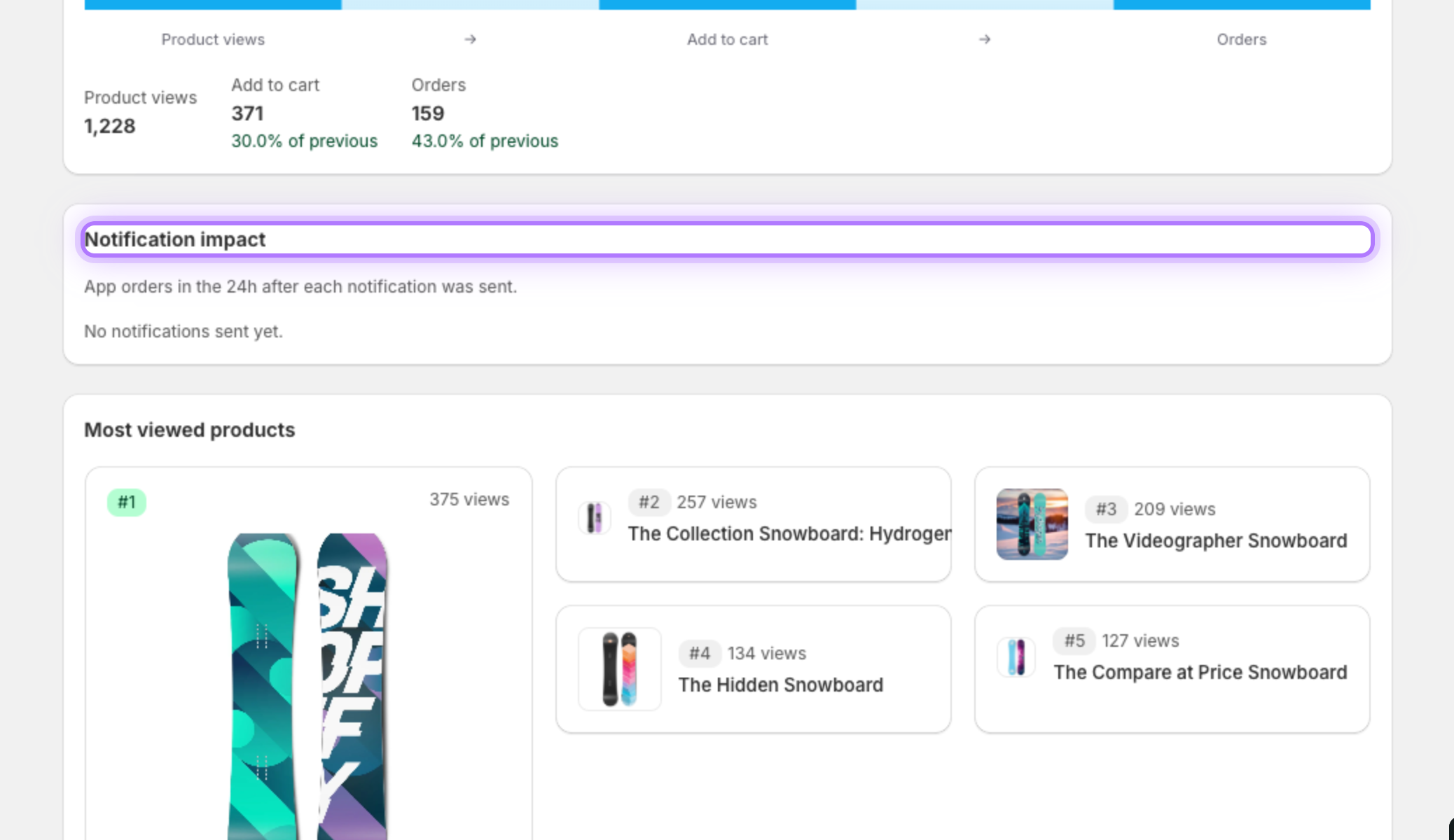
Task: Open The Videographer Snowboard thumbnail image
Action: pyautogui.click(x=1032, y=524)
